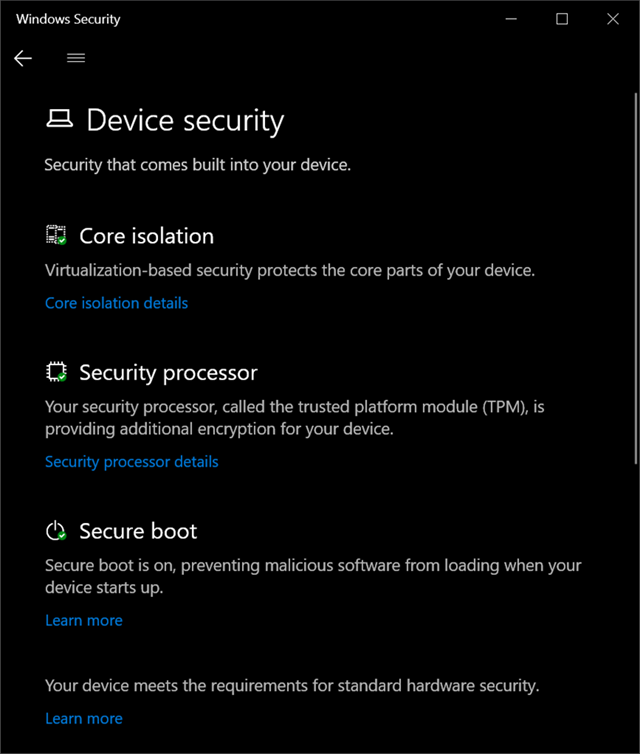The width and height of the screenshot is (640, 754).
Task: Open Core isolation details
Action: pos(116,303)
